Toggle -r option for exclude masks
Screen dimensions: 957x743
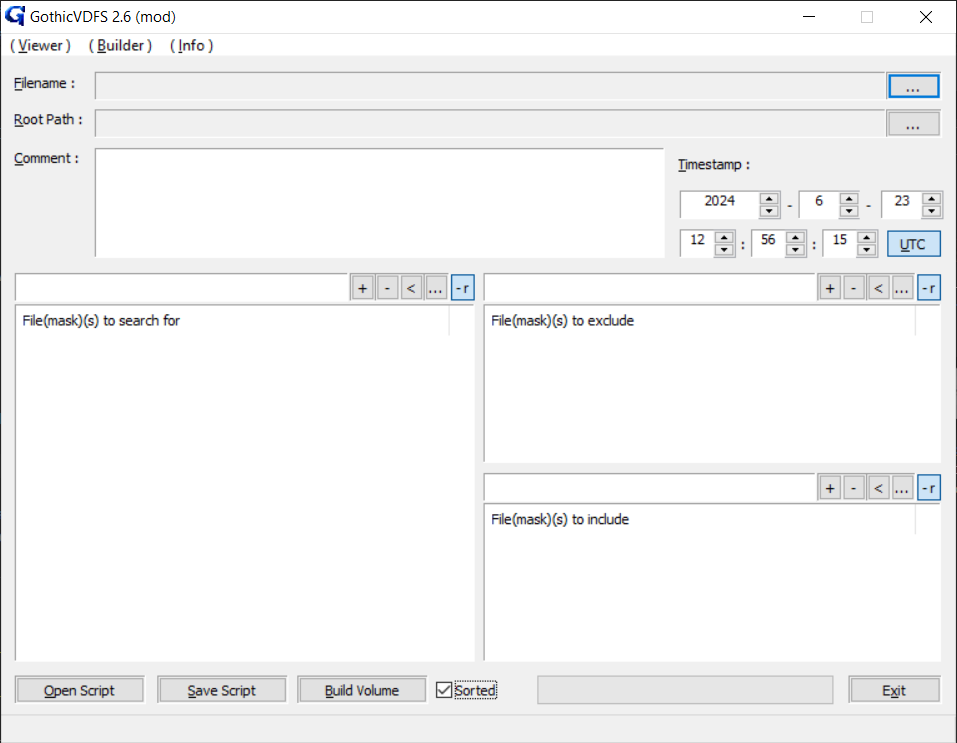929,288
